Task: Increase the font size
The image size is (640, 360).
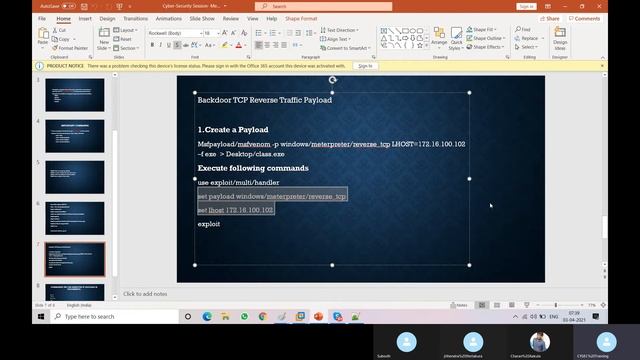Action: pyautogui.click(x=225, y=33)
